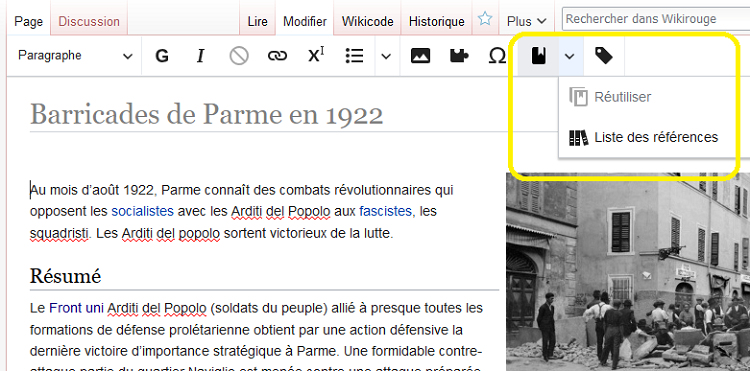Open the superscript text style icon

coord(315,55)
